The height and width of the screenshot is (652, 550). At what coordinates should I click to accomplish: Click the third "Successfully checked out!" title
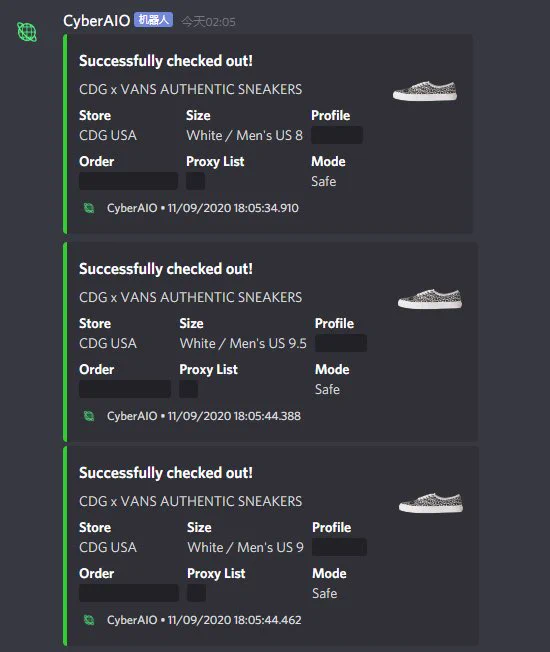pos(166,473)
